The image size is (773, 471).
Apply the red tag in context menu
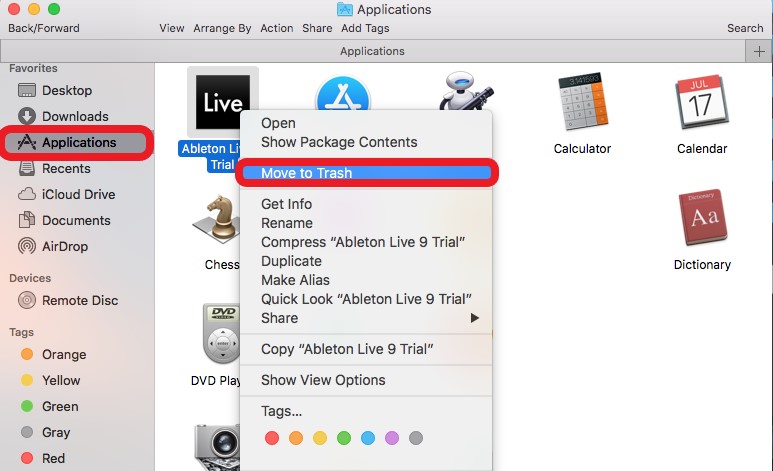pos(272,438)
